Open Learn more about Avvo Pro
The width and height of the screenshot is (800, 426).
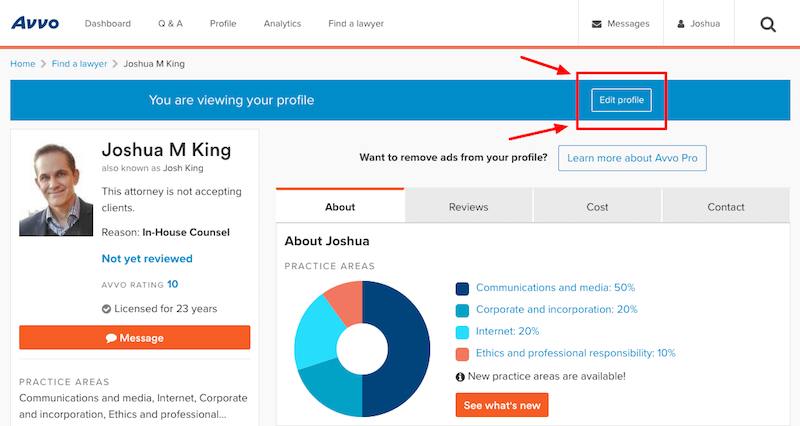(632, 158)
